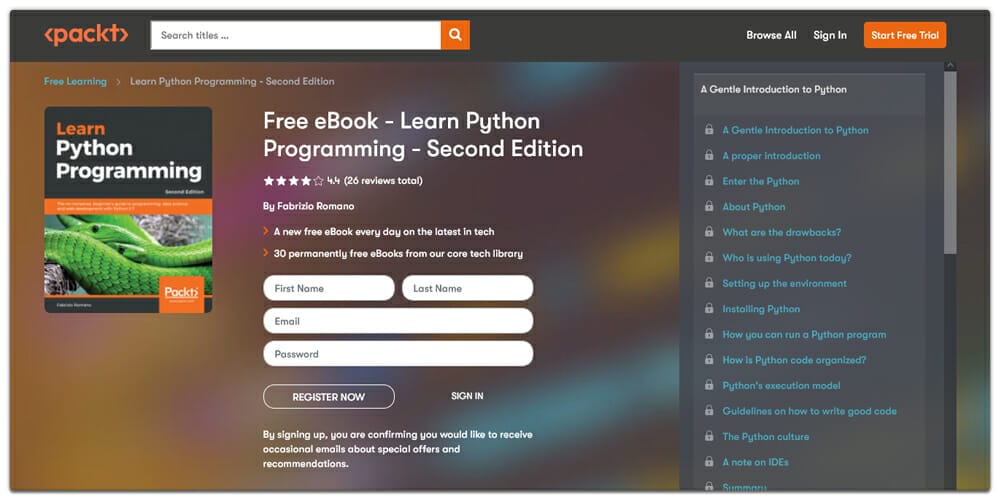Screen dimensions: 1000x500
Task: Focus the Password field
Action: [398, 354]
